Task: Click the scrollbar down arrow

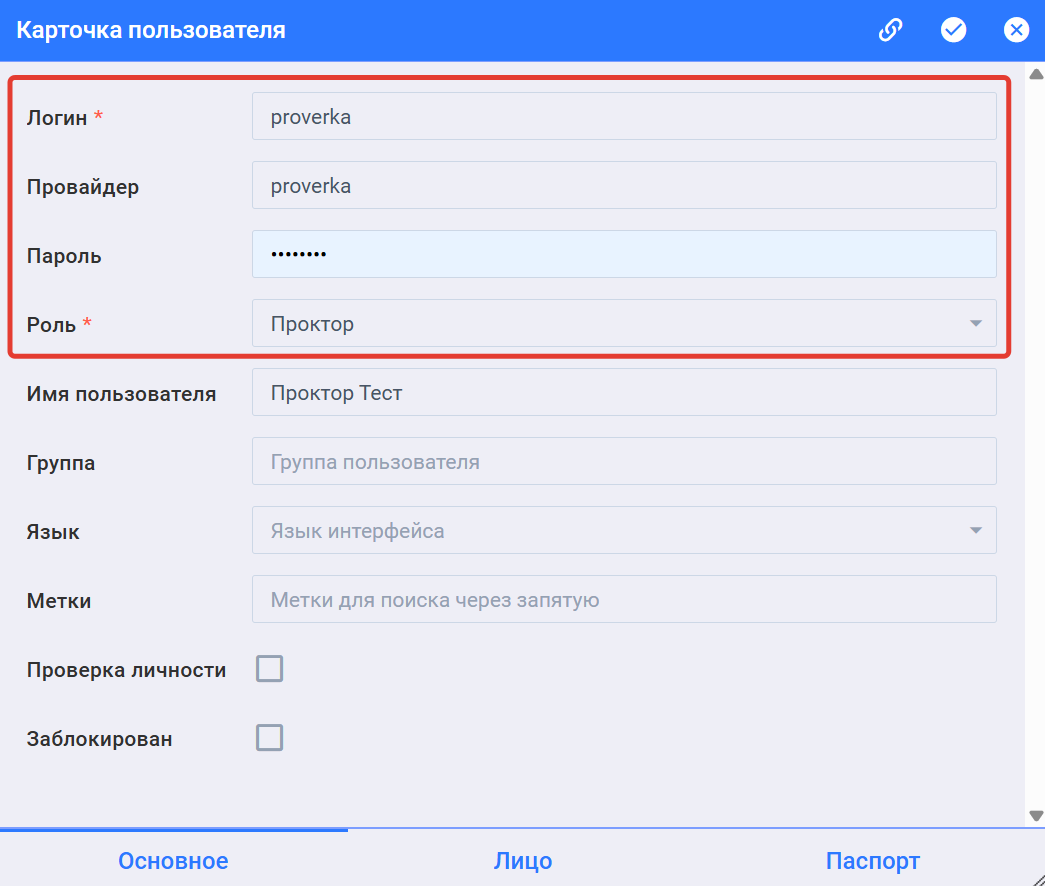Action: click(x=1035, y=814)
